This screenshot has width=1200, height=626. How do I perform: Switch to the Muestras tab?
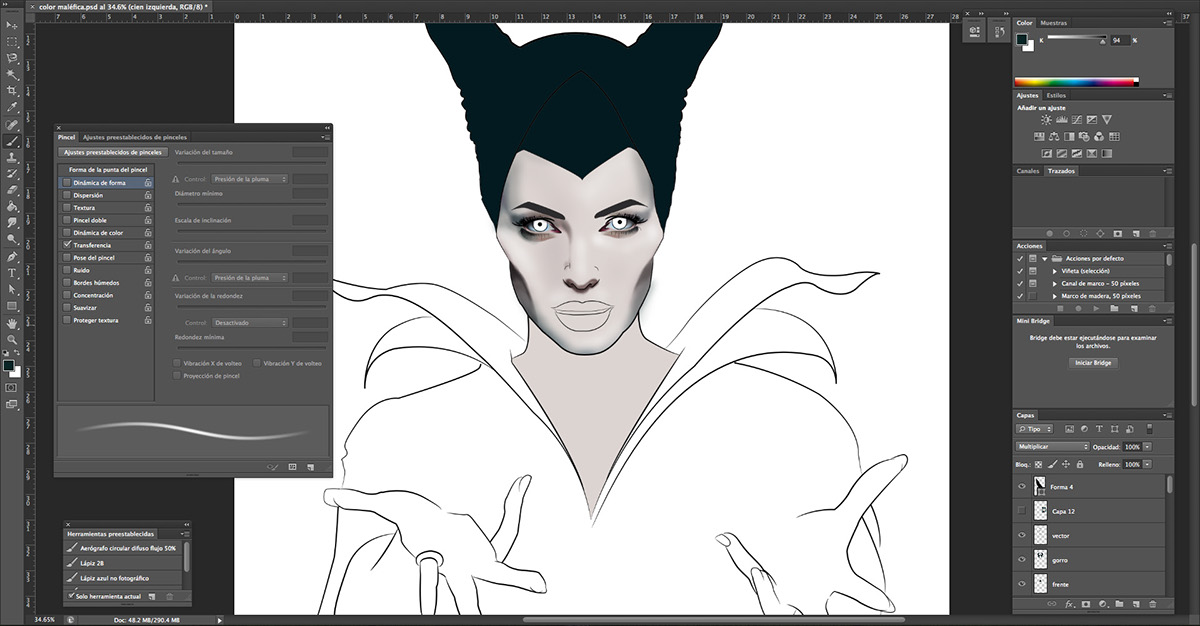(x=1053, y=23)
